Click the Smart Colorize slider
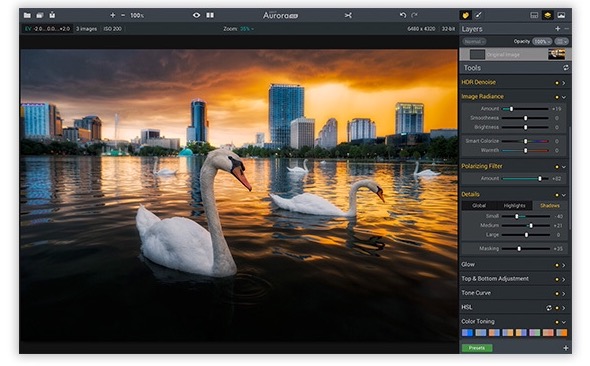The height and width of the screenshot is (366, 590). 525,141
